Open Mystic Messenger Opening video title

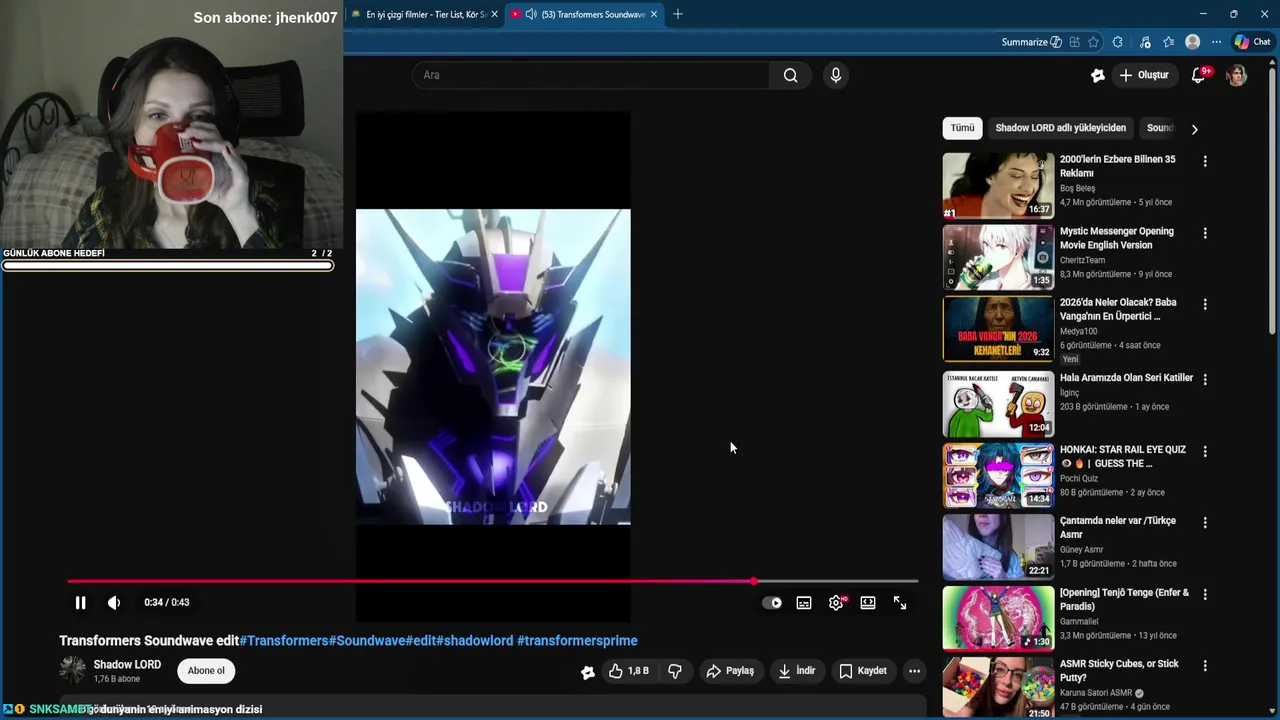point(1116,238)
